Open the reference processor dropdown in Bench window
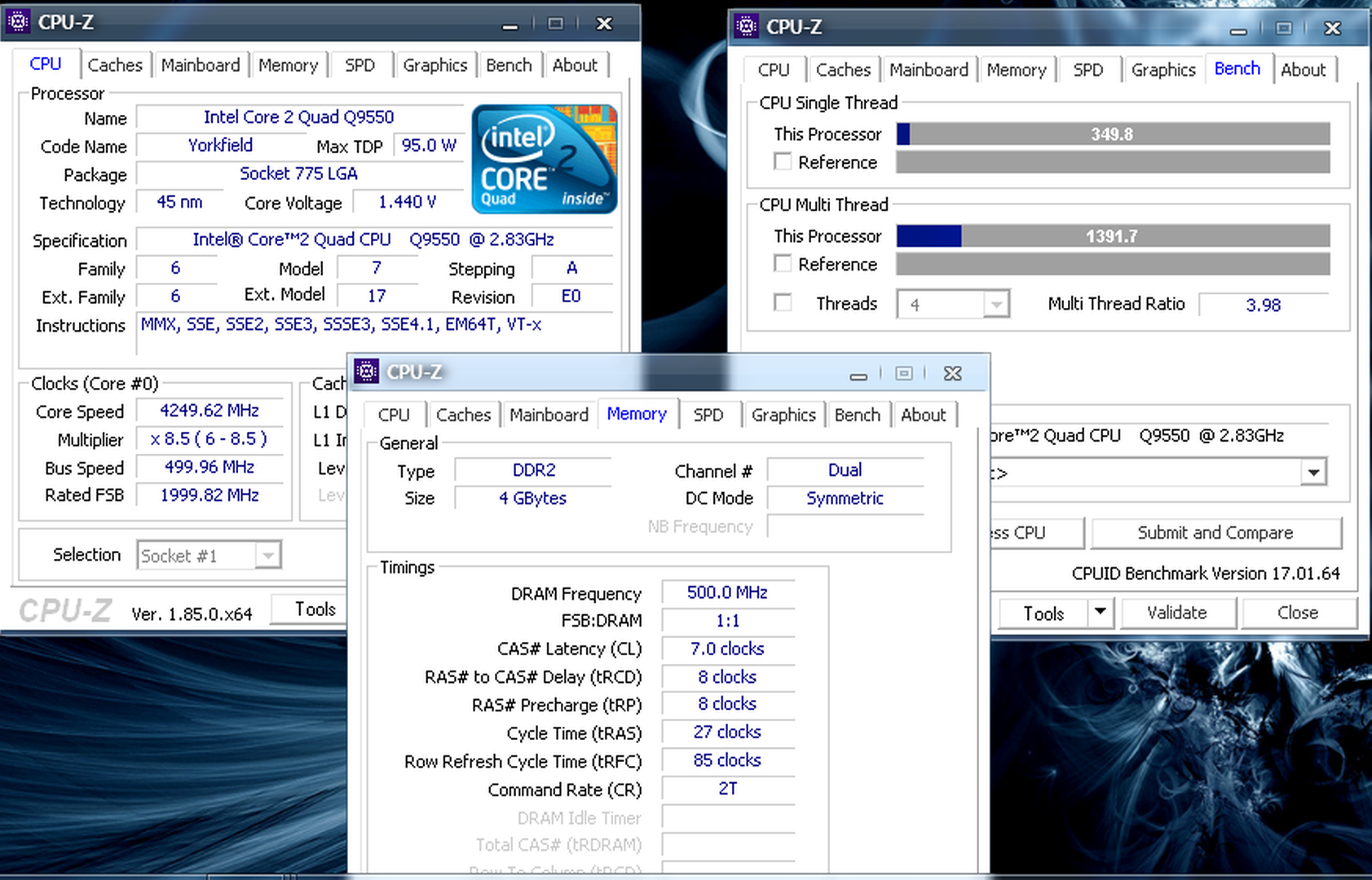 click(1312, 473)
